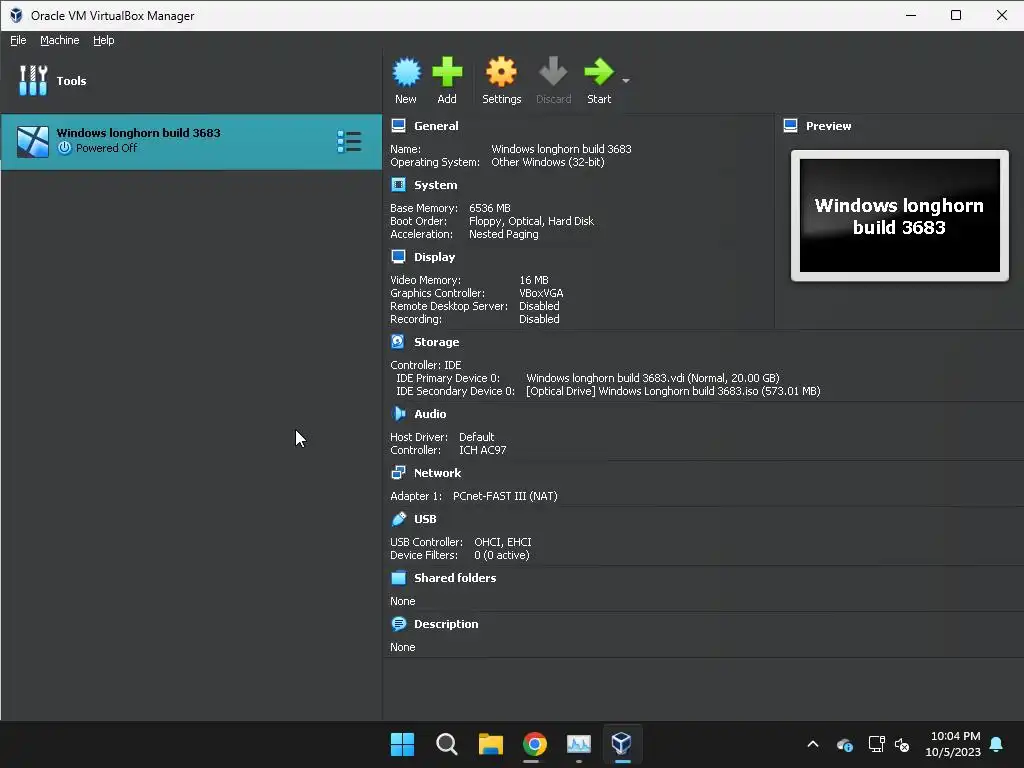Click the Powered Off status icon
The image size is (1024, 768).
[x=64, y=148]
